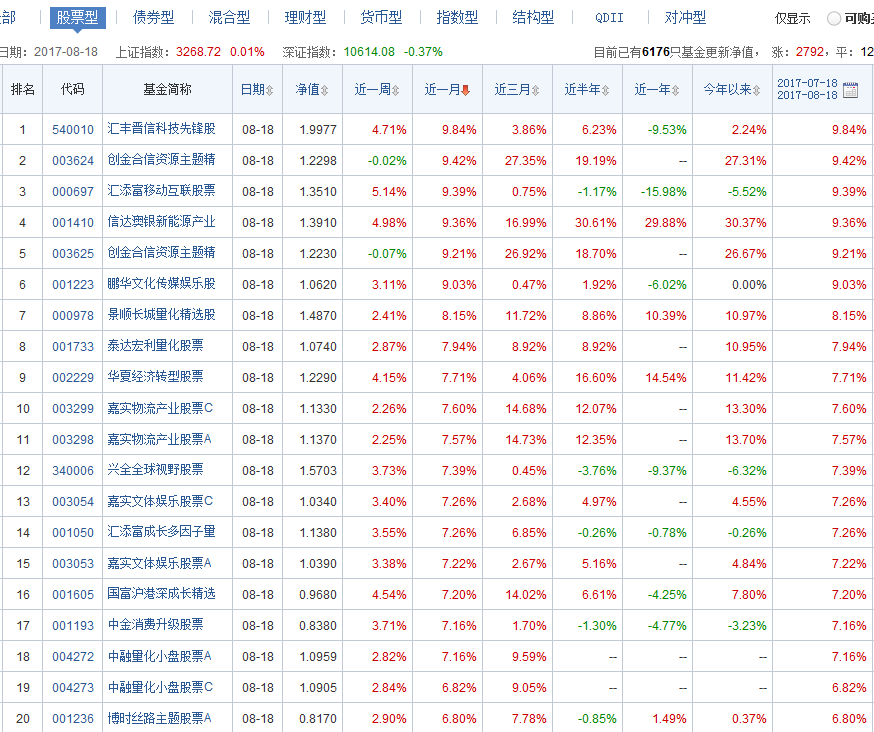Sort by 近三月 column arrow icon
This screenshot has height=732, width=874.
535,90
